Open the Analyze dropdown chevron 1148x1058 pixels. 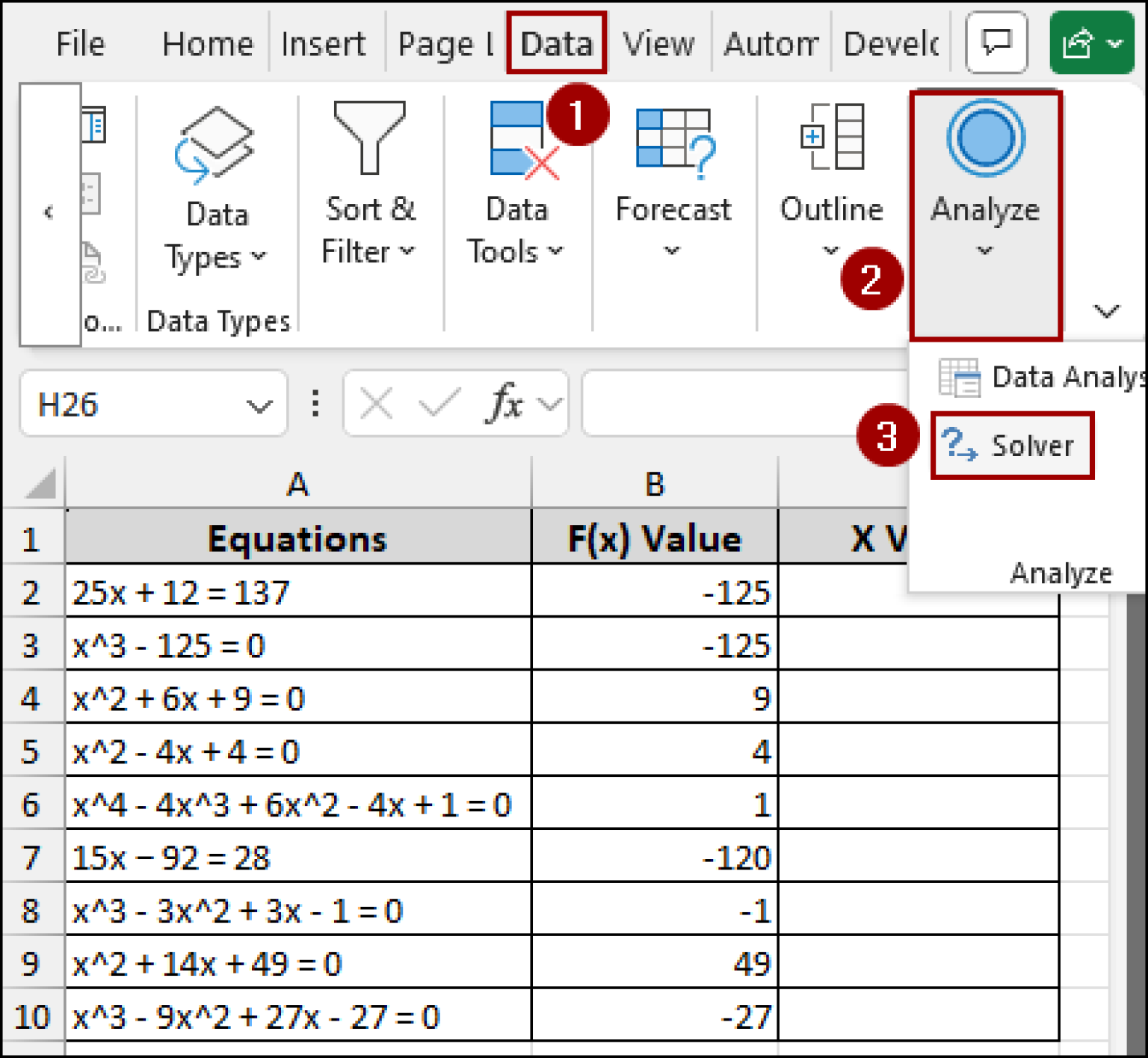coord(984,250)
